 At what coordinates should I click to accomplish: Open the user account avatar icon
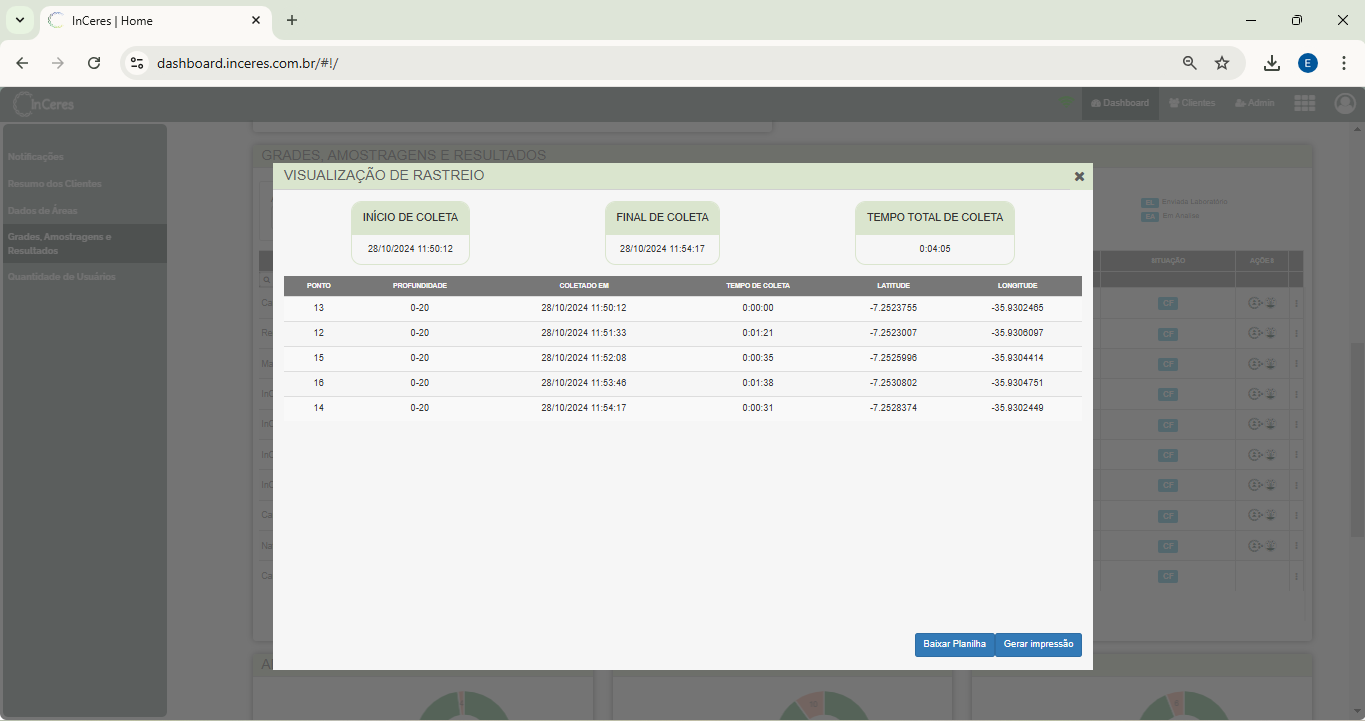(1345, 103)
